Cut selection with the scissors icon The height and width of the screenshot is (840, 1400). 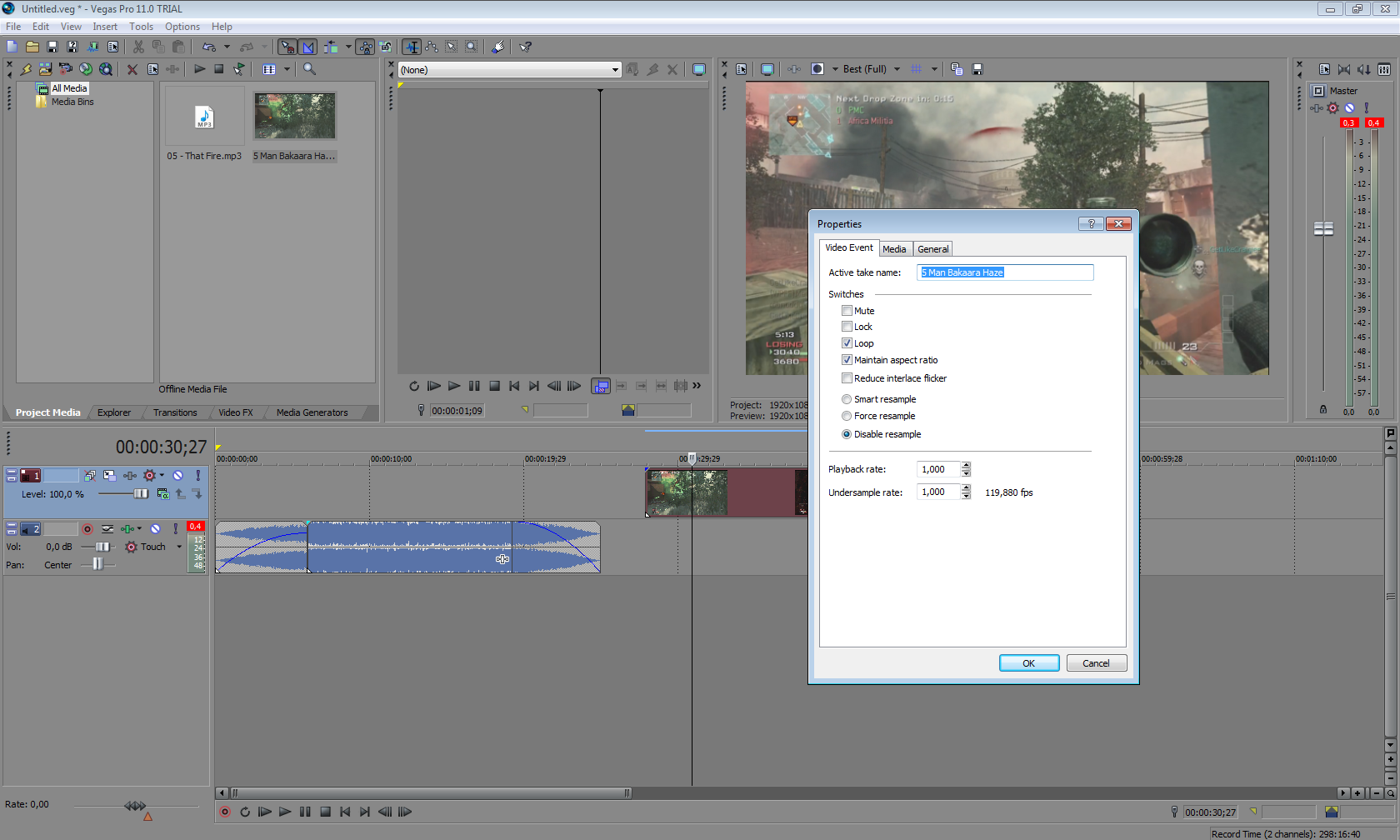[x=138, y=47]
